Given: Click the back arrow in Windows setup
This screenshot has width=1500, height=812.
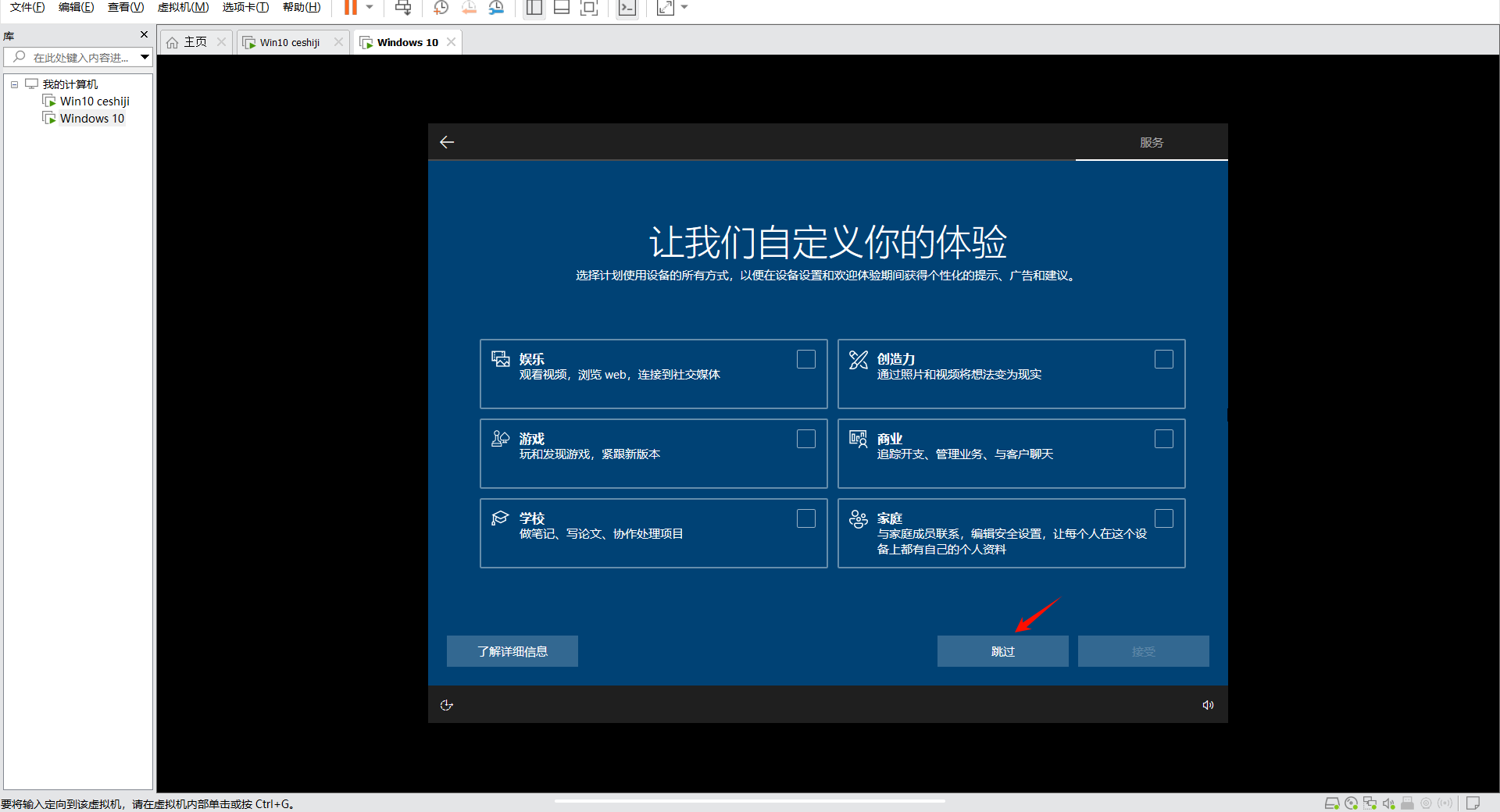Looking at the screenshot, I should (447, 142).
